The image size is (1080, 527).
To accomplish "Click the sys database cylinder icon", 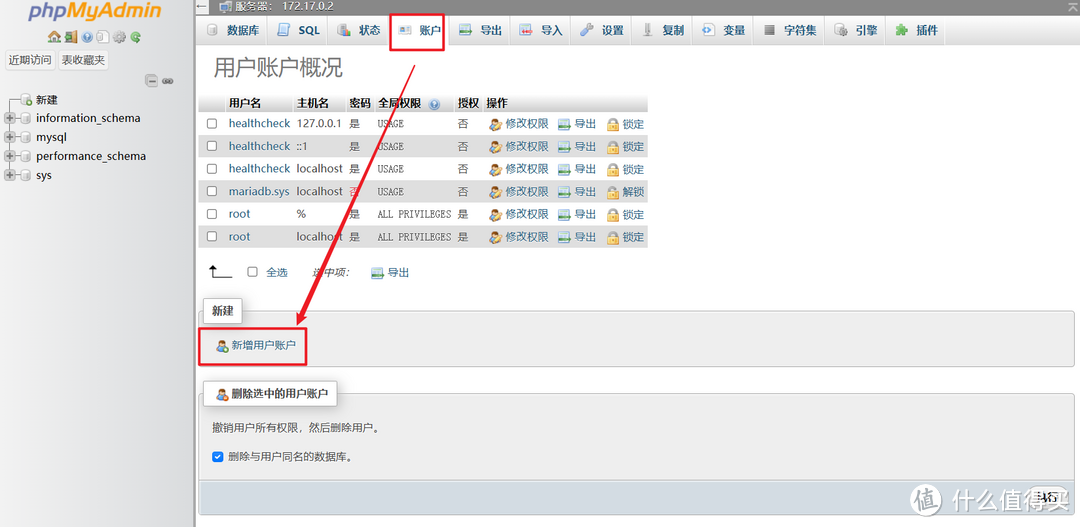I will [25, 175].
